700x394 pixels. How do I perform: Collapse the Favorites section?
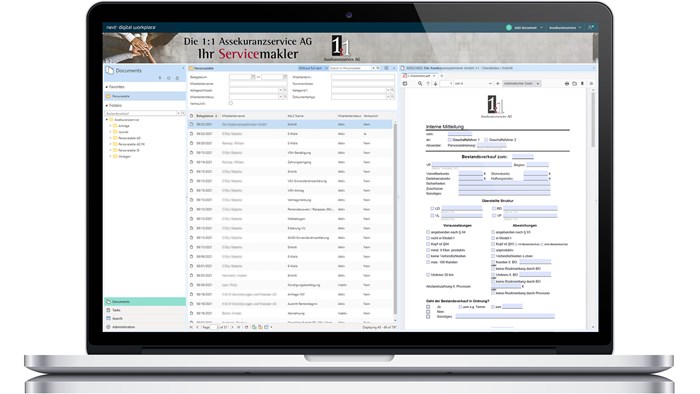point(107,87)
